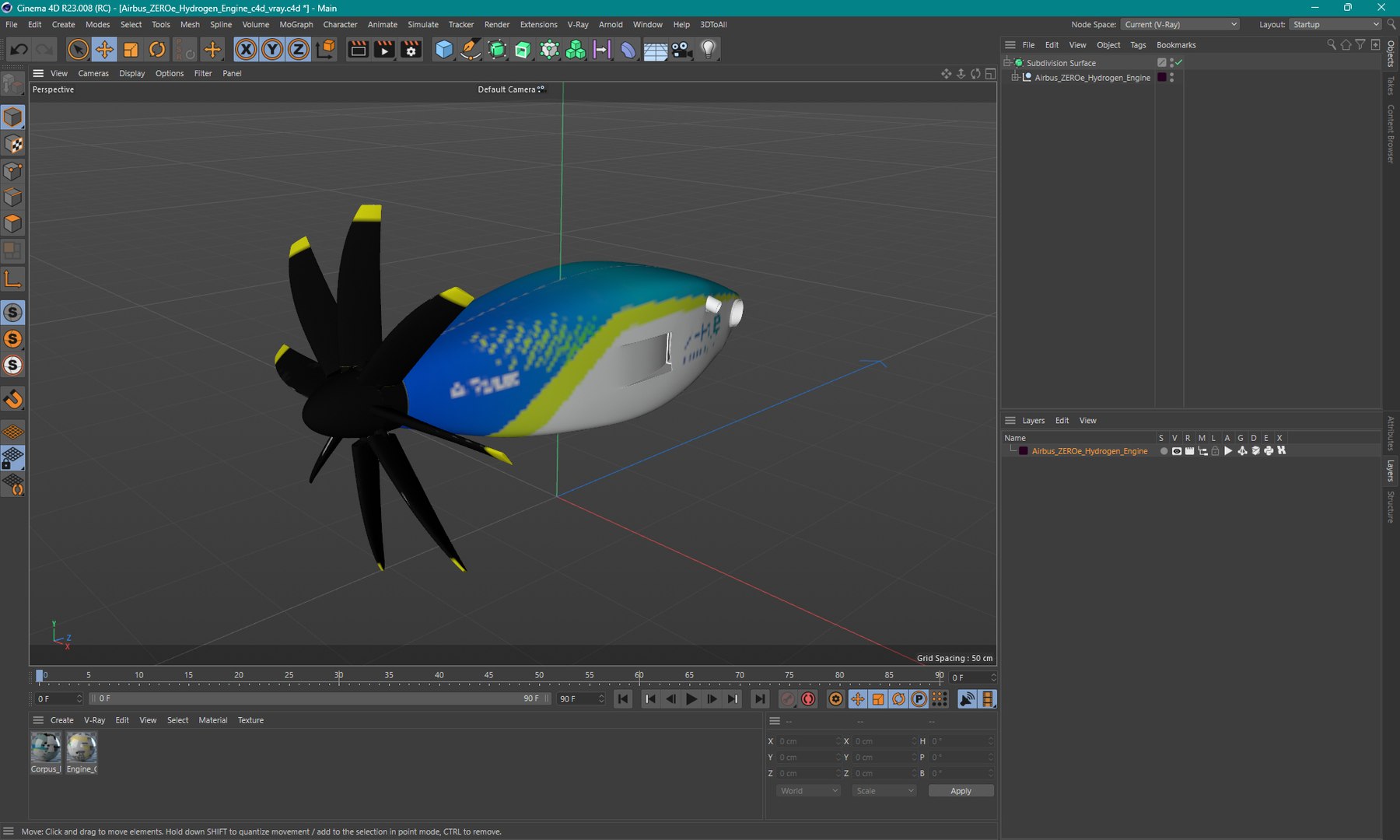1400x840 pixels.
Task: Open the Spline Pen tool
Action: [x=471, y=50]
